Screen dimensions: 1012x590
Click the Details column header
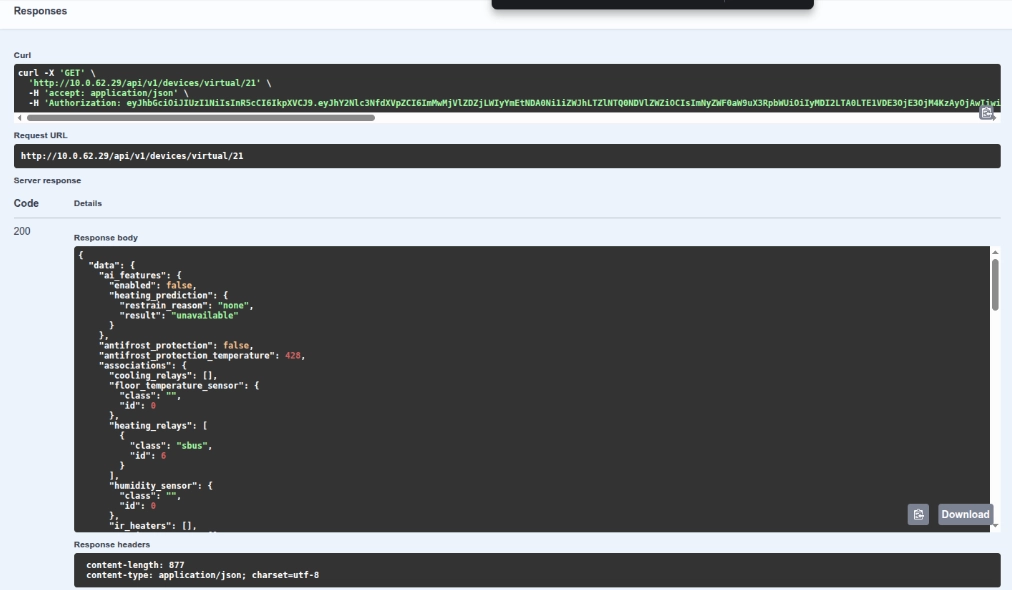coord(88,203)
